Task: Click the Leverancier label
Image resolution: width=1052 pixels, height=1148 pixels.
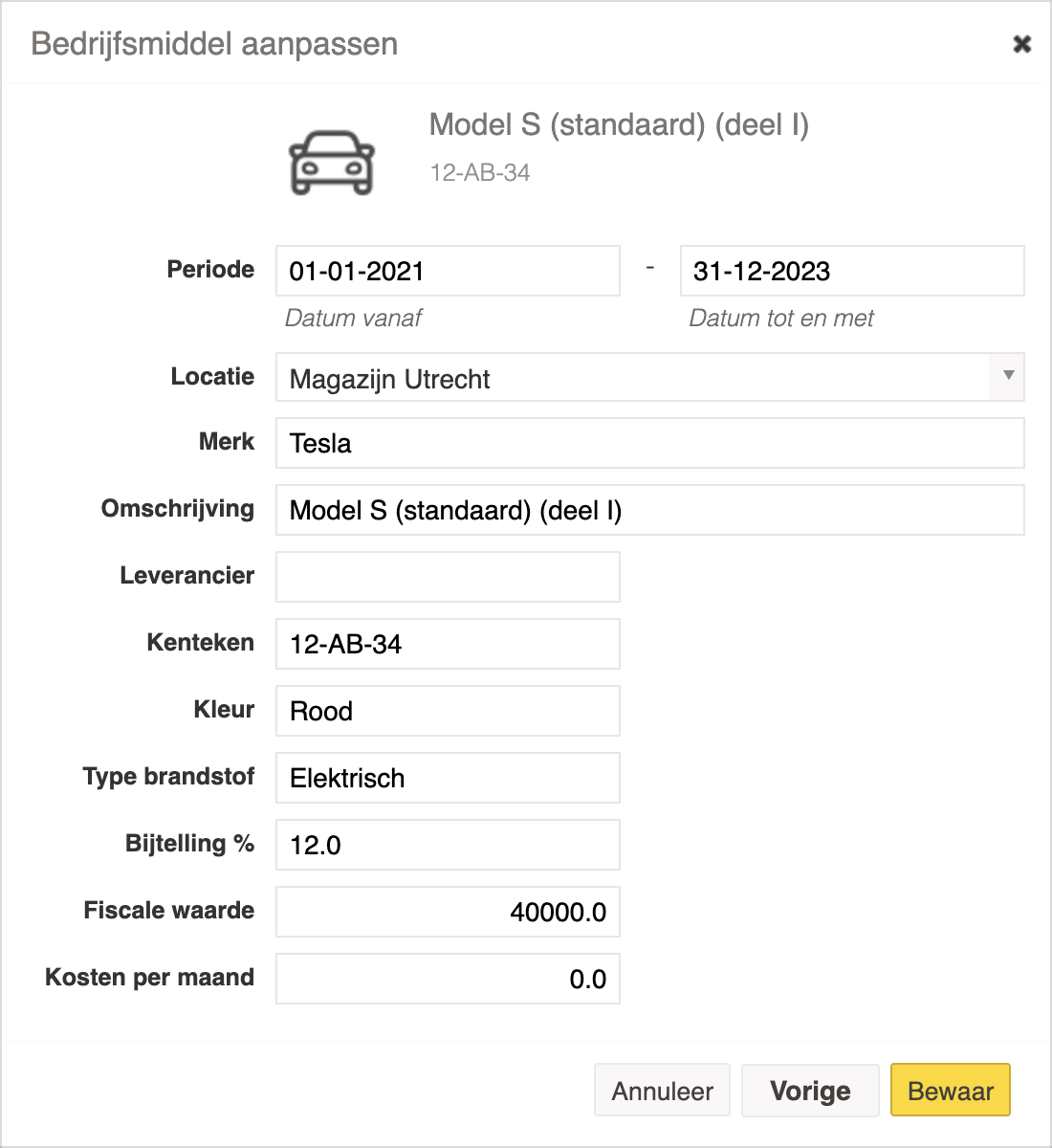Action: click(187, 576)
